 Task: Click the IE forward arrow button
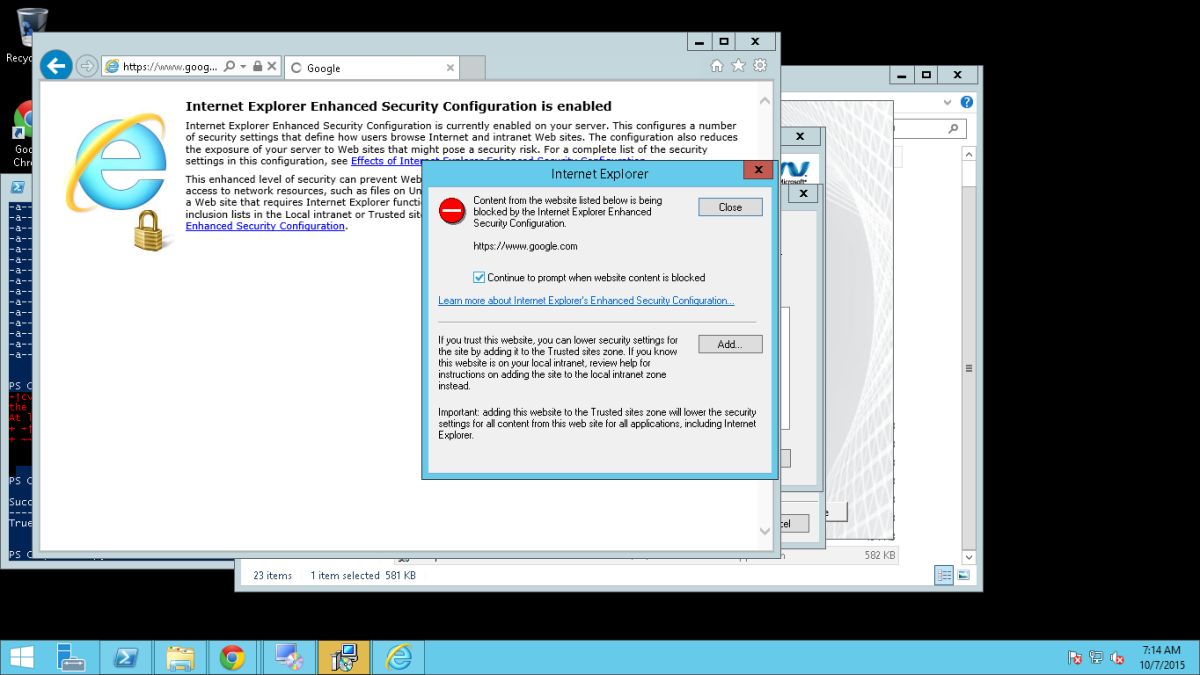coord(87,66)
